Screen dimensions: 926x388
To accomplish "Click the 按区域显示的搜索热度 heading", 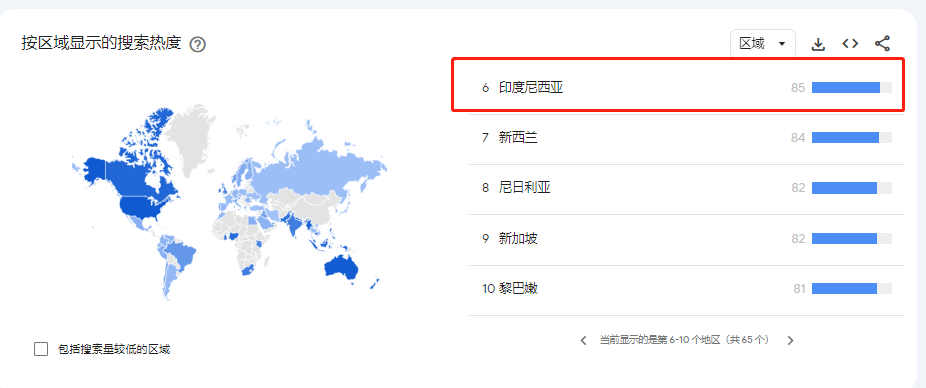I will (x=101, y=44).
